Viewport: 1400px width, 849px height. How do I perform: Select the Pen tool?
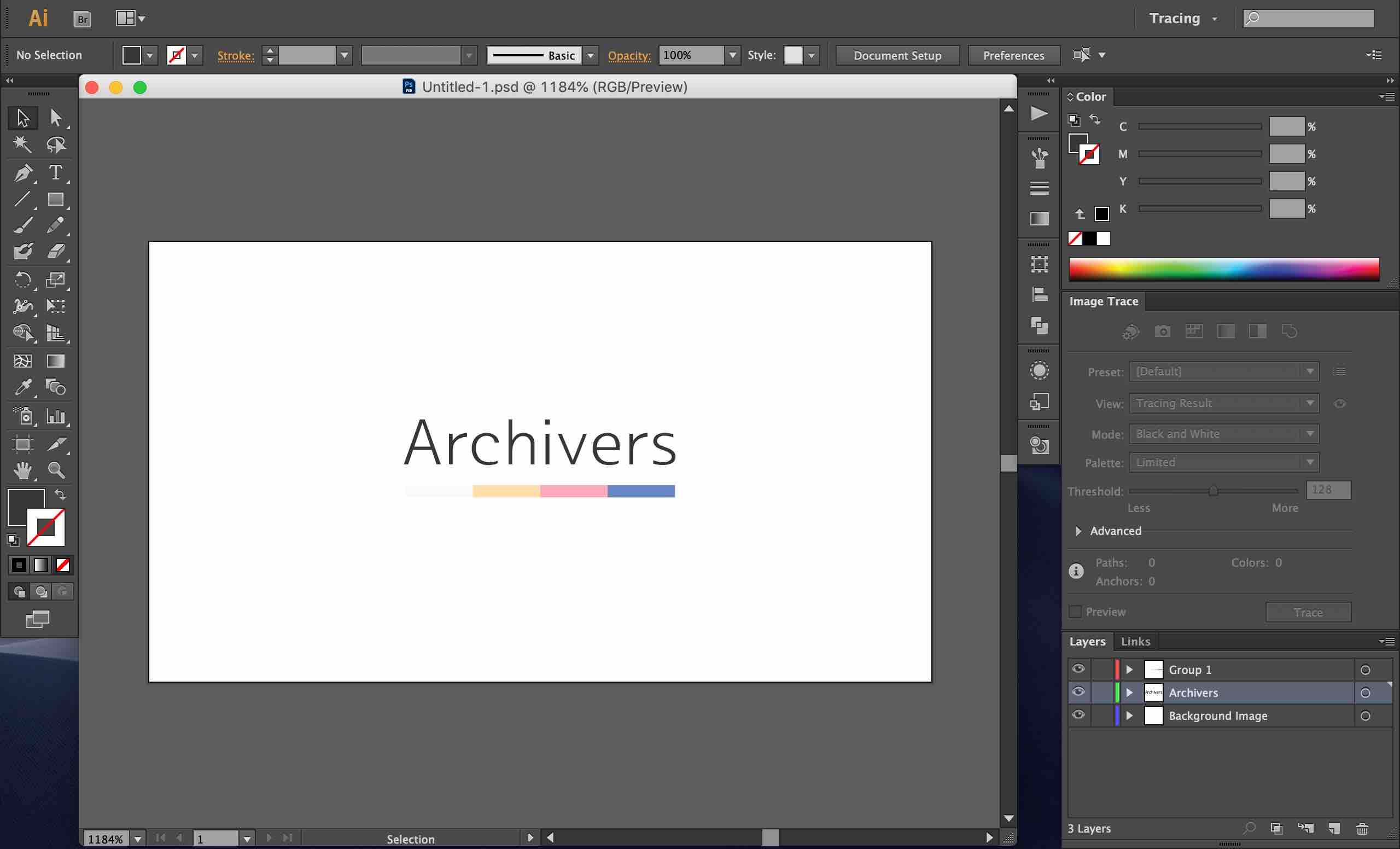[x=23, y=172]
